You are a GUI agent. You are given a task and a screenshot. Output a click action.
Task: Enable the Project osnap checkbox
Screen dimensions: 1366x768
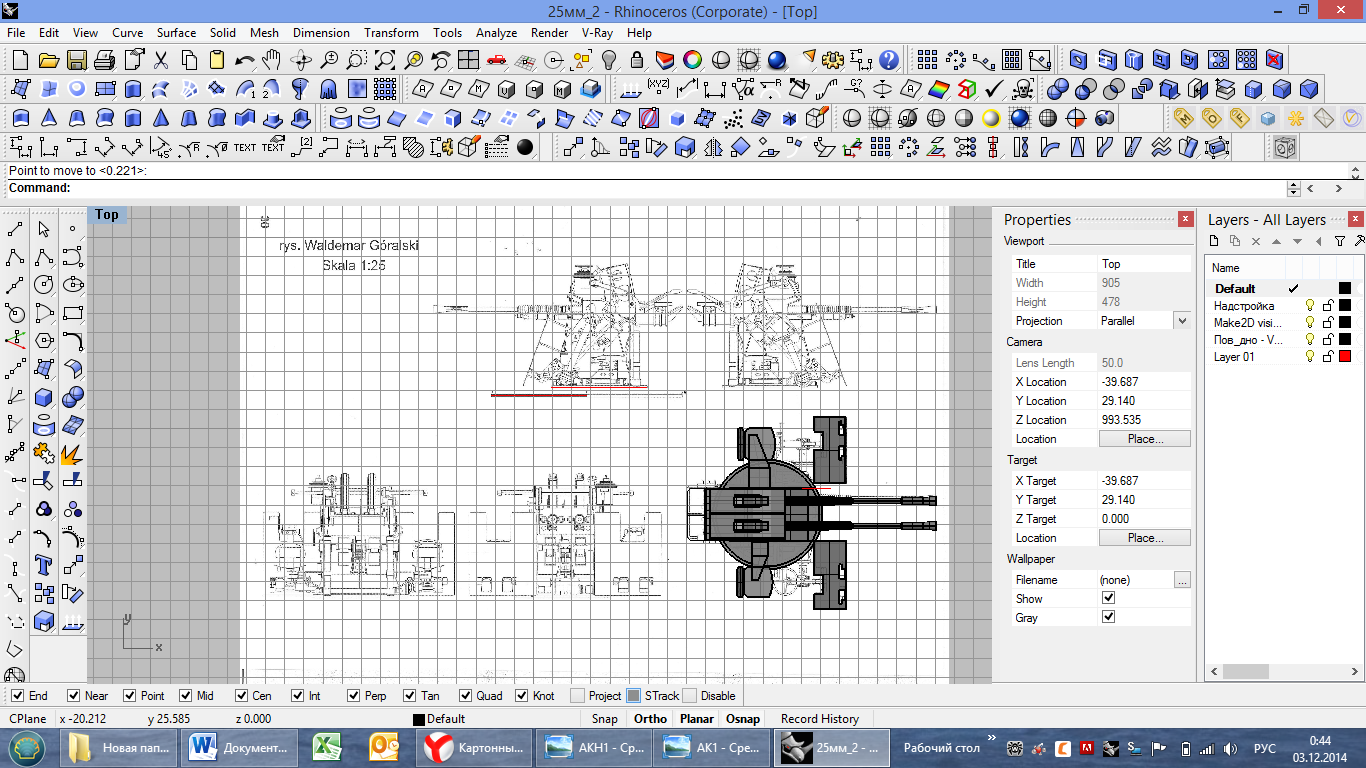pos(577,696)
